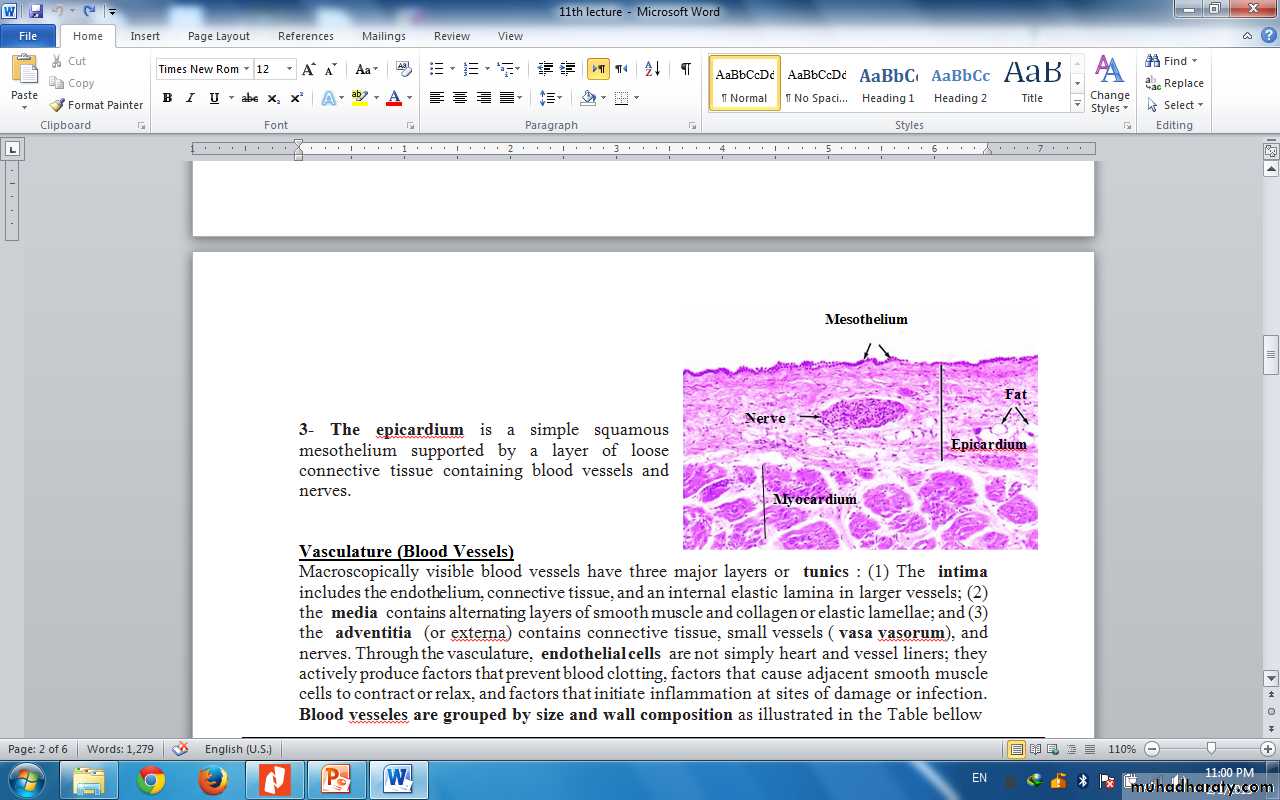Click the Format Painter tool
Viewport: 1280px width, 800px height.
point(97,105)
